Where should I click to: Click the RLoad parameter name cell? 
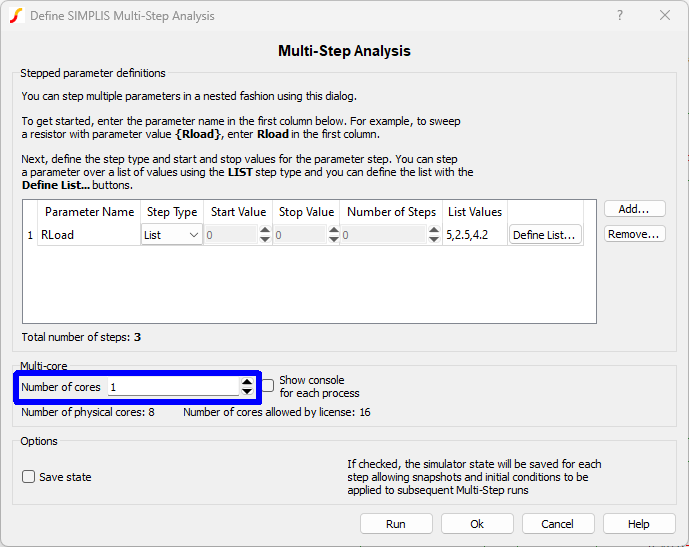point(88,235)
